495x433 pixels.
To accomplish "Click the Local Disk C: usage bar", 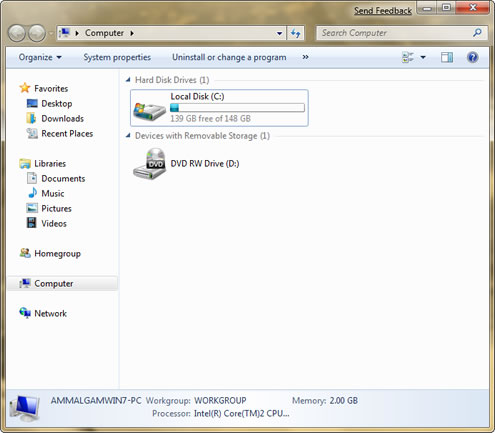I will point(237,108).
